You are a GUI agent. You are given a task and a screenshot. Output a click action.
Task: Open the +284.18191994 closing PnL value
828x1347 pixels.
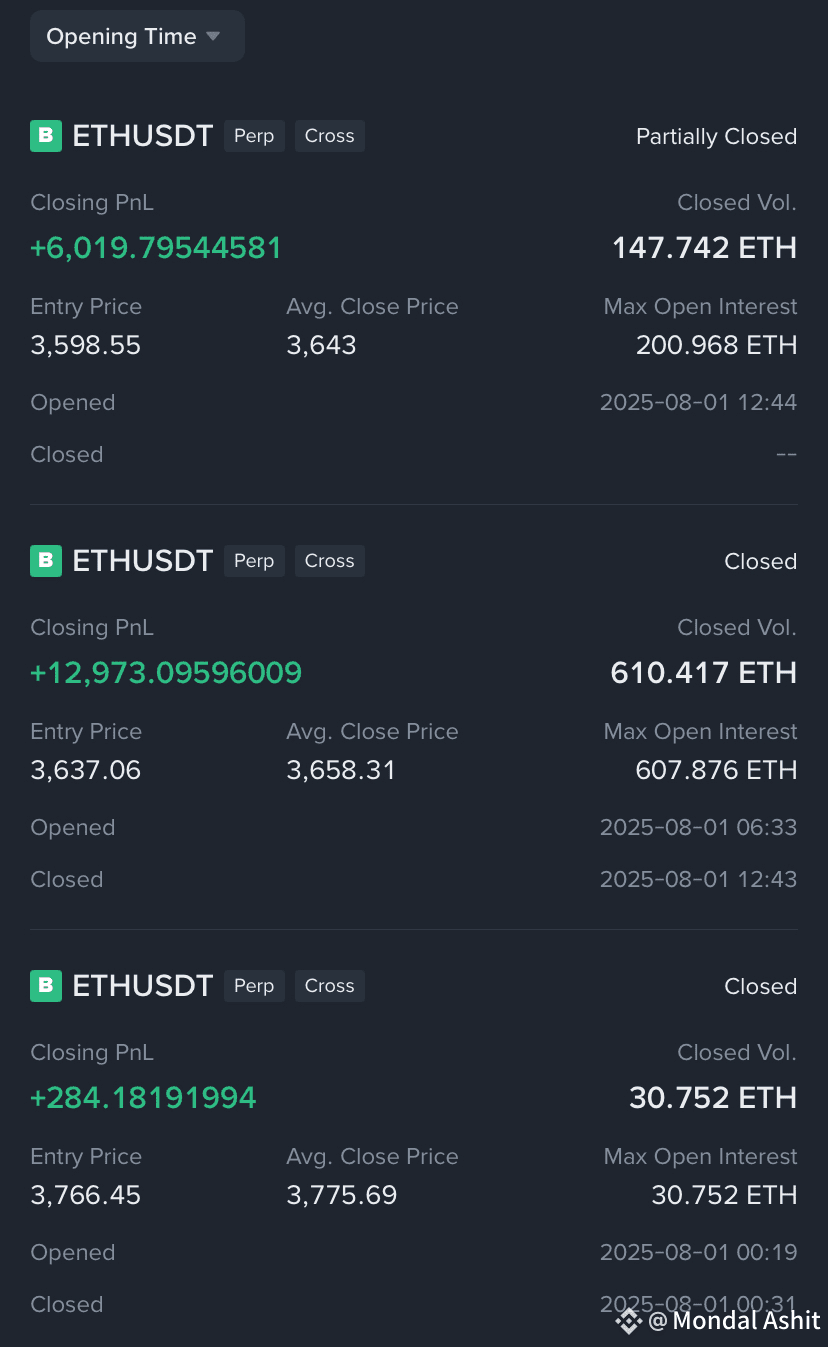pyautogui.click(x=143, y=1098)
